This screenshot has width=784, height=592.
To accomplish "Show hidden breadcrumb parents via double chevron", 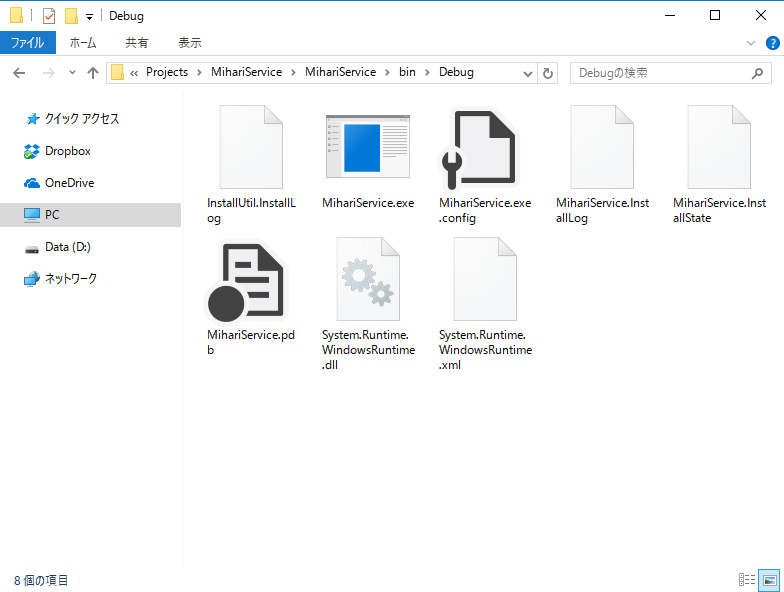I will (134, 73).
